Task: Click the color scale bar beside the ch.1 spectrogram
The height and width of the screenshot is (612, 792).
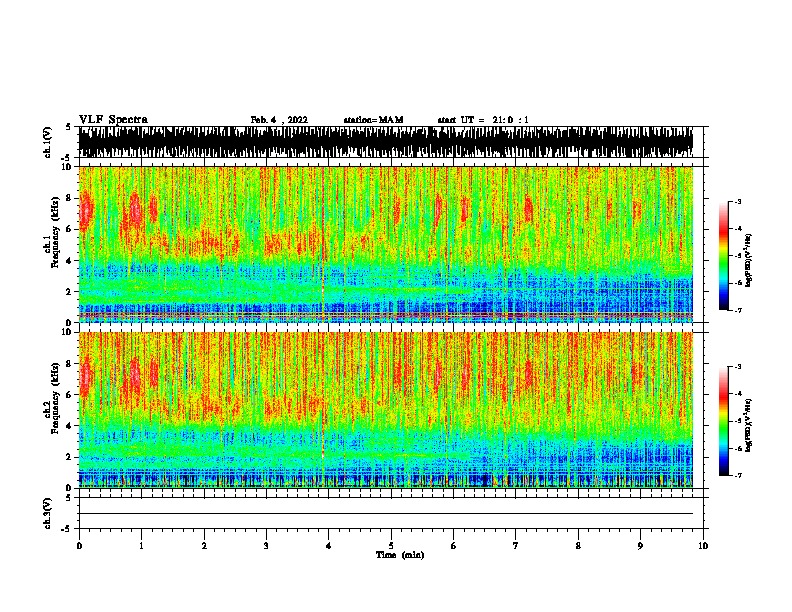Action: pyautogui.click(x=724, y=256)
